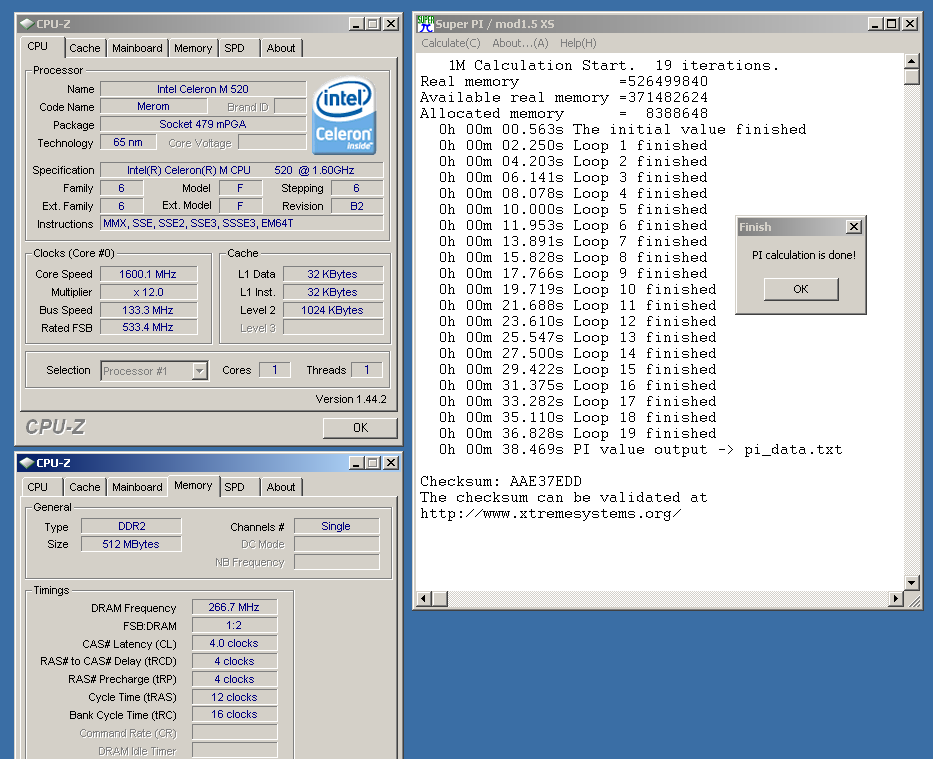
Task: Click the Version 1.44.2 label
Action: point(351,399)
